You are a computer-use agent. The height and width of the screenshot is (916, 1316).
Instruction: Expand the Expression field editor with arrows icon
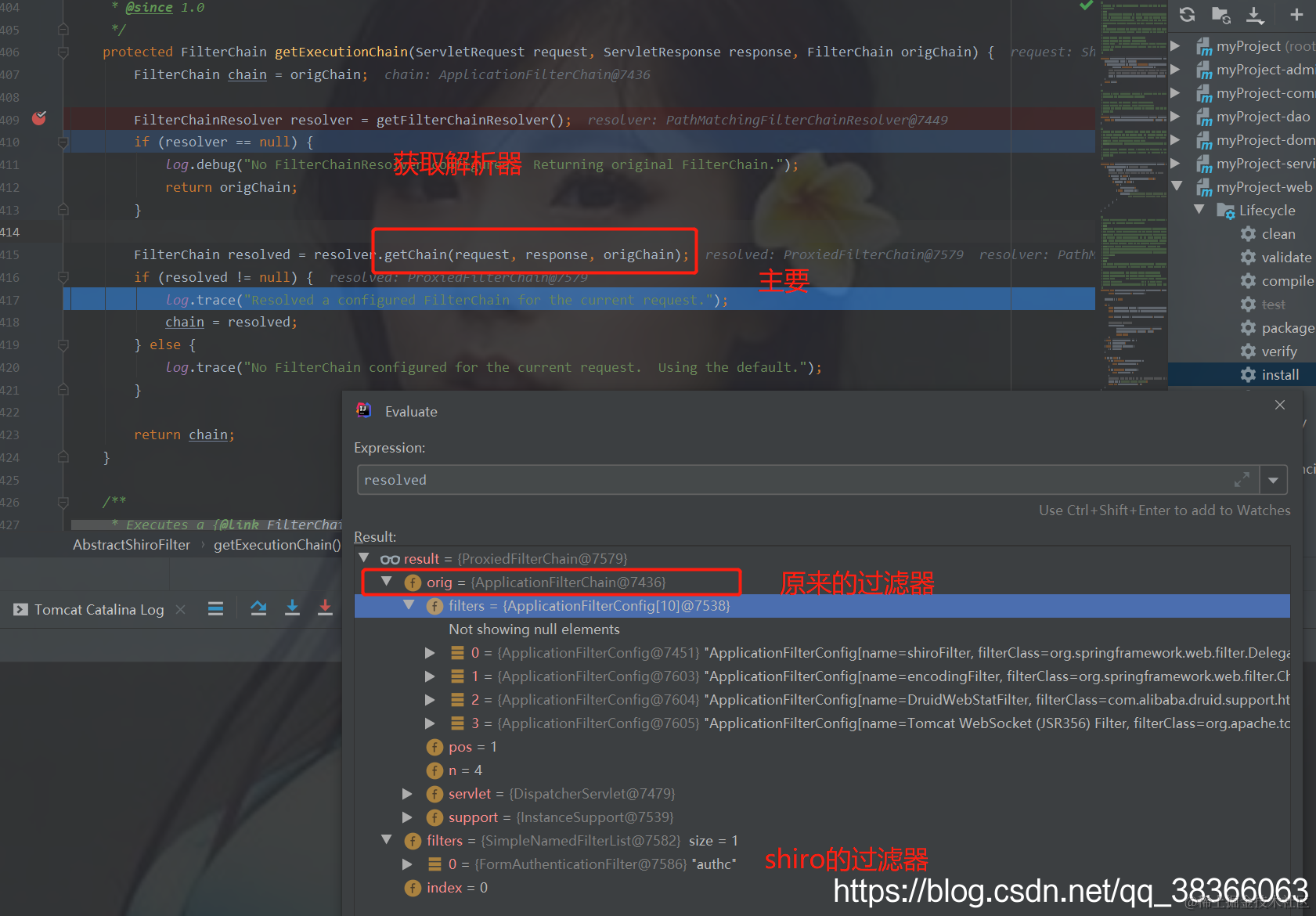(x=1242, y=479)
